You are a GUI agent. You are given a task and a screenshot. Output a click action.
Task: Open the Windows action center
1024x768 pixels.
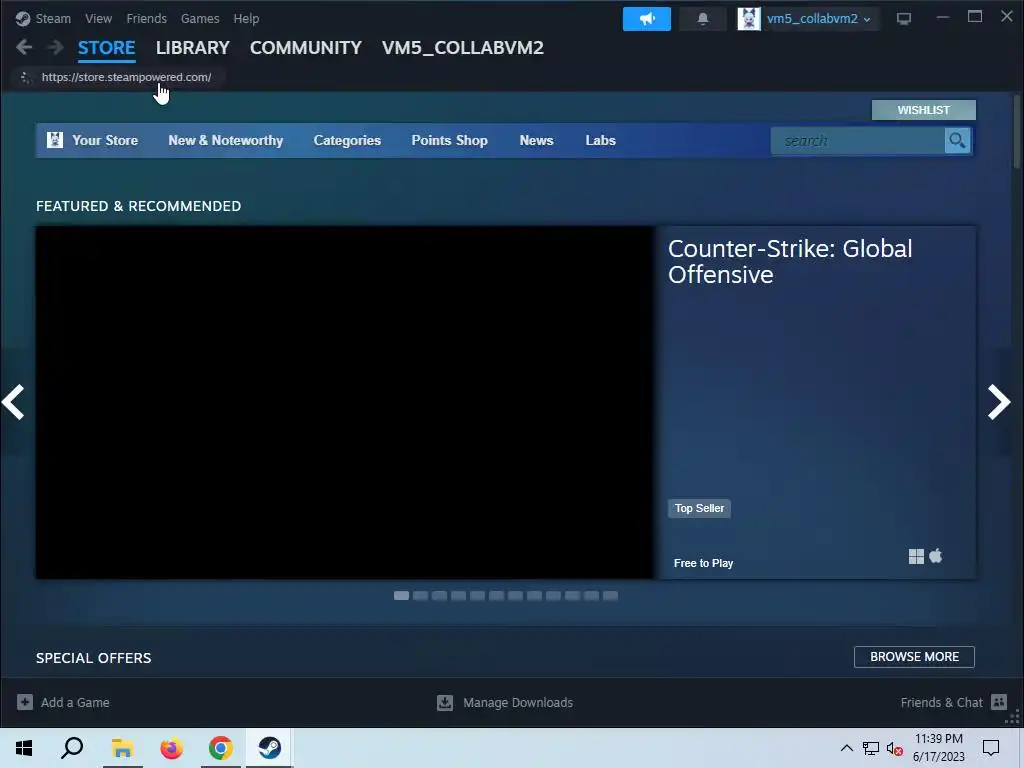(991, 748)
